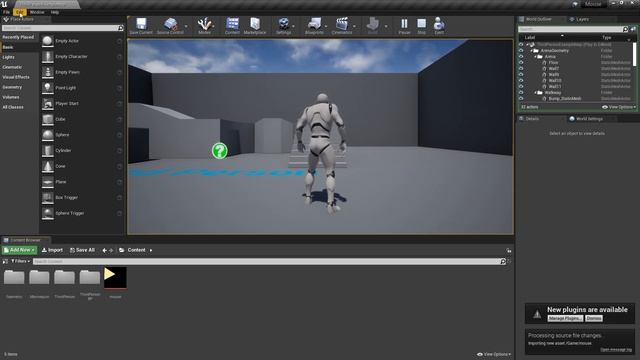
Task: Pause the play-in-editor session
Action: (x=404, y=24)
